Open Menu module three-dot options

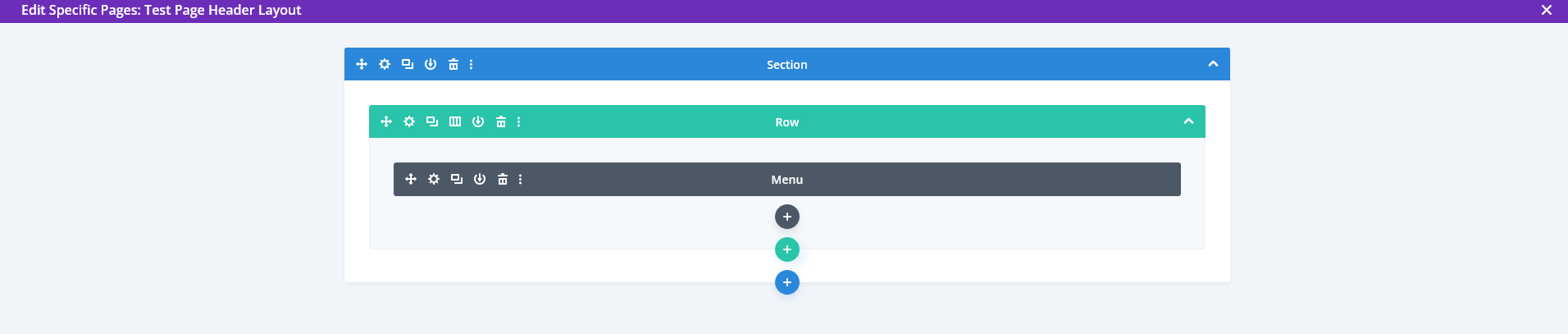(521, 179)
